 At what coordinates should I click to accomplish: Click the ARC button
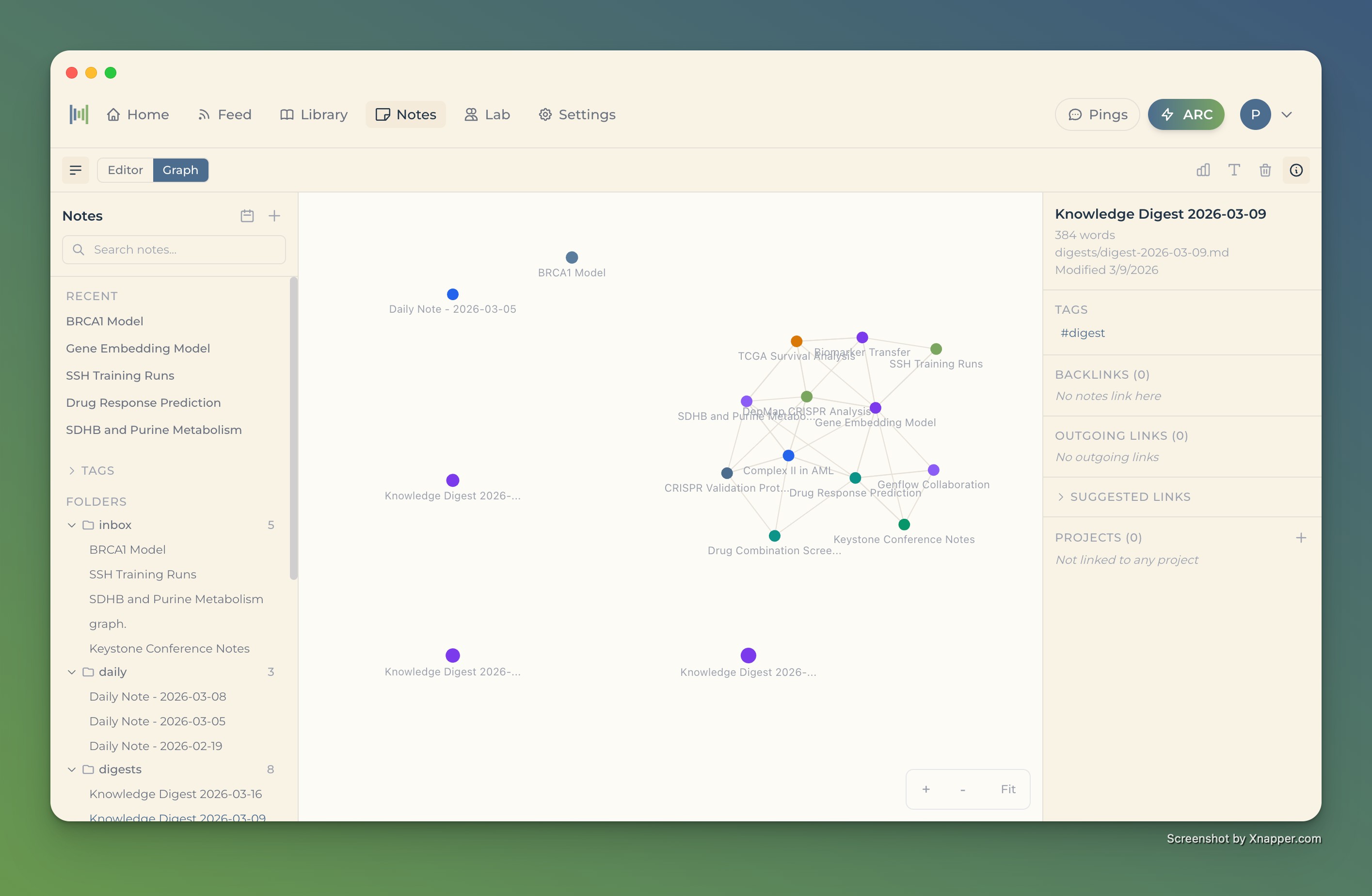click(x=1186, y=114)
